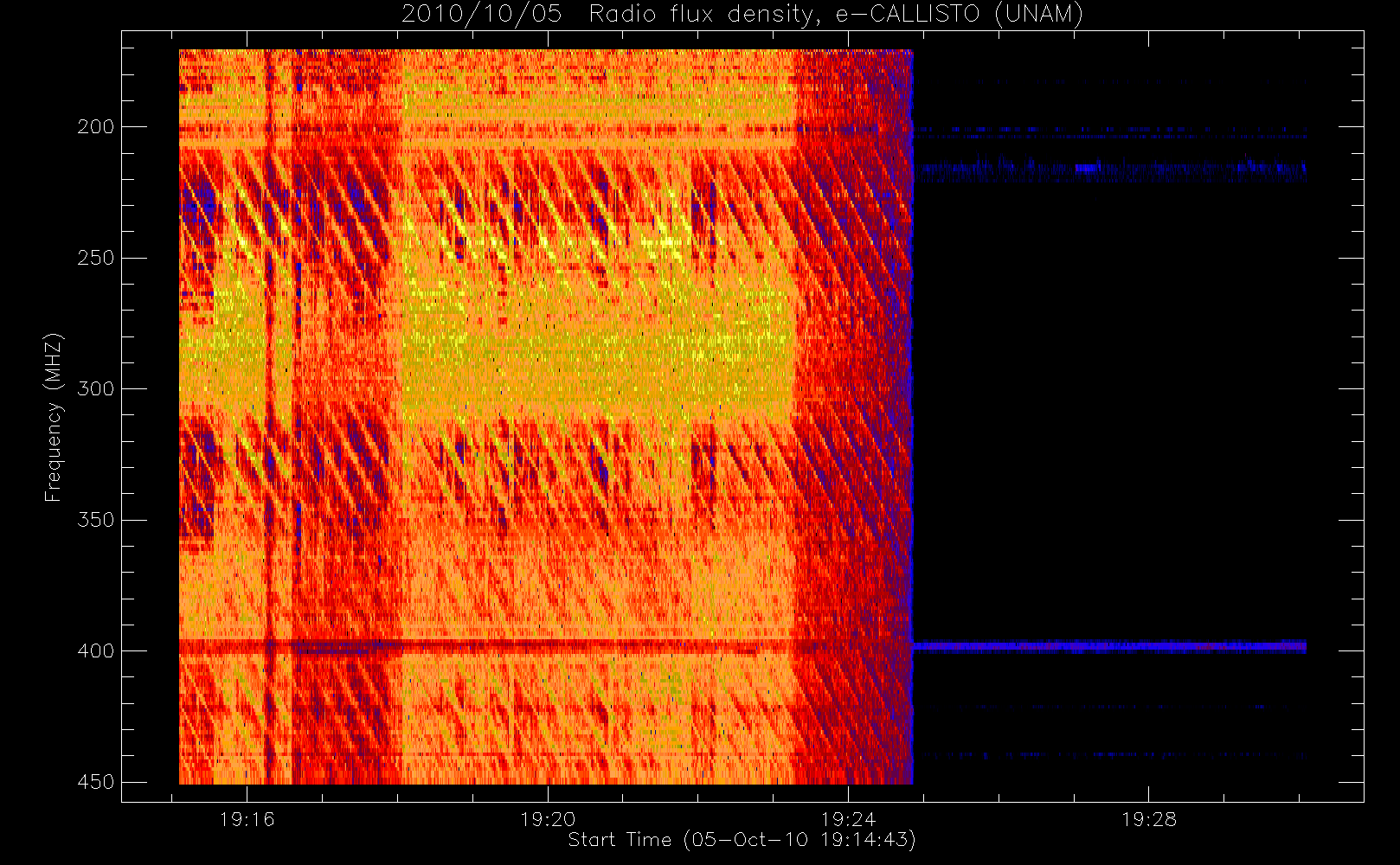Click the 400 frequency tick label
Screen dimensions: 1400x865
(95, 650)
